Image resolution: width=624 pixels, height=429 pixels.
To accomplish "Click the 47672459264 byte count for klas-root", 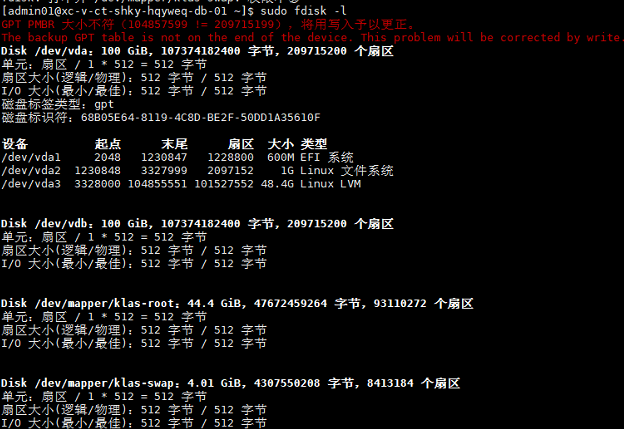I will [x=291, y=303].
